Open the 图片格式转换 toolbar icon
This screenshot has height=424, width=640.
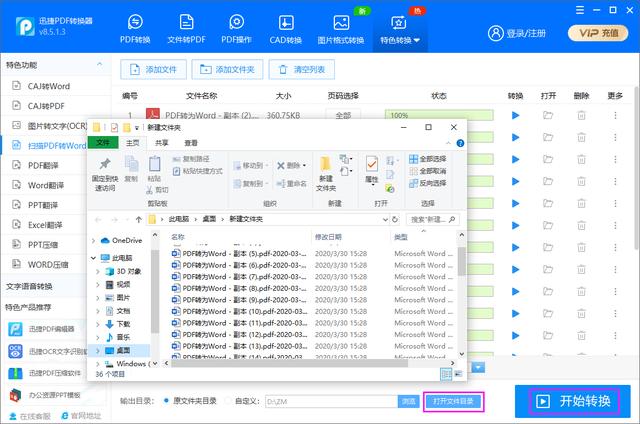(341, 29)
